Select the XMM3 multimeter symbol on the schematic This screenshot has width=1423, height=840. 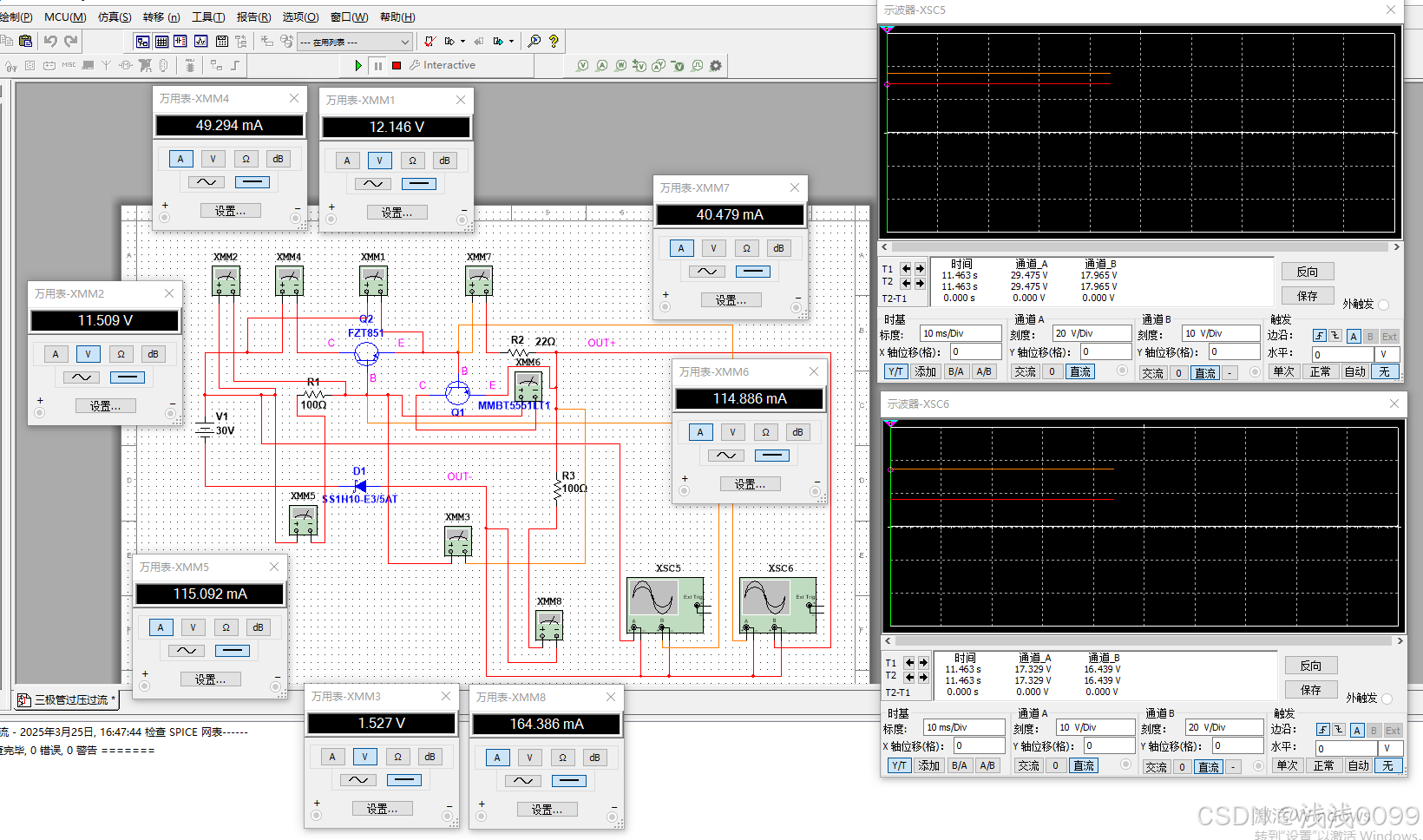[x=458, y=541]
